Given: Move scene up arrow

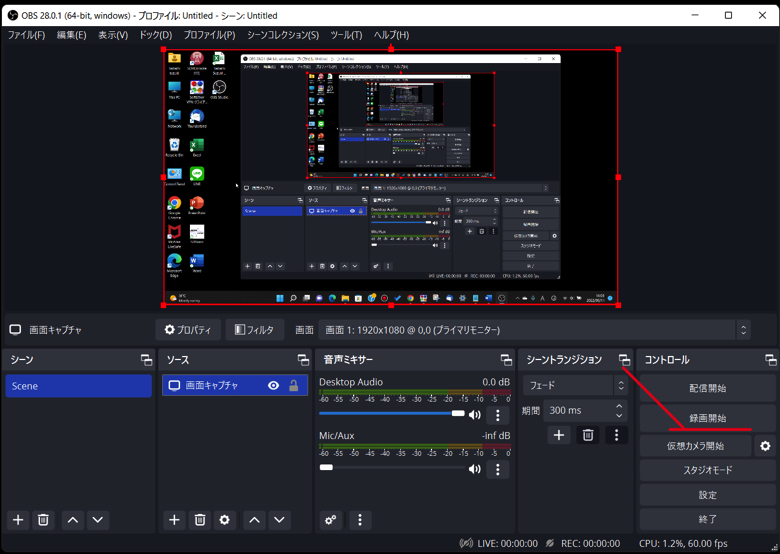Looking at the screenshot, I should (x=73, y=520).
